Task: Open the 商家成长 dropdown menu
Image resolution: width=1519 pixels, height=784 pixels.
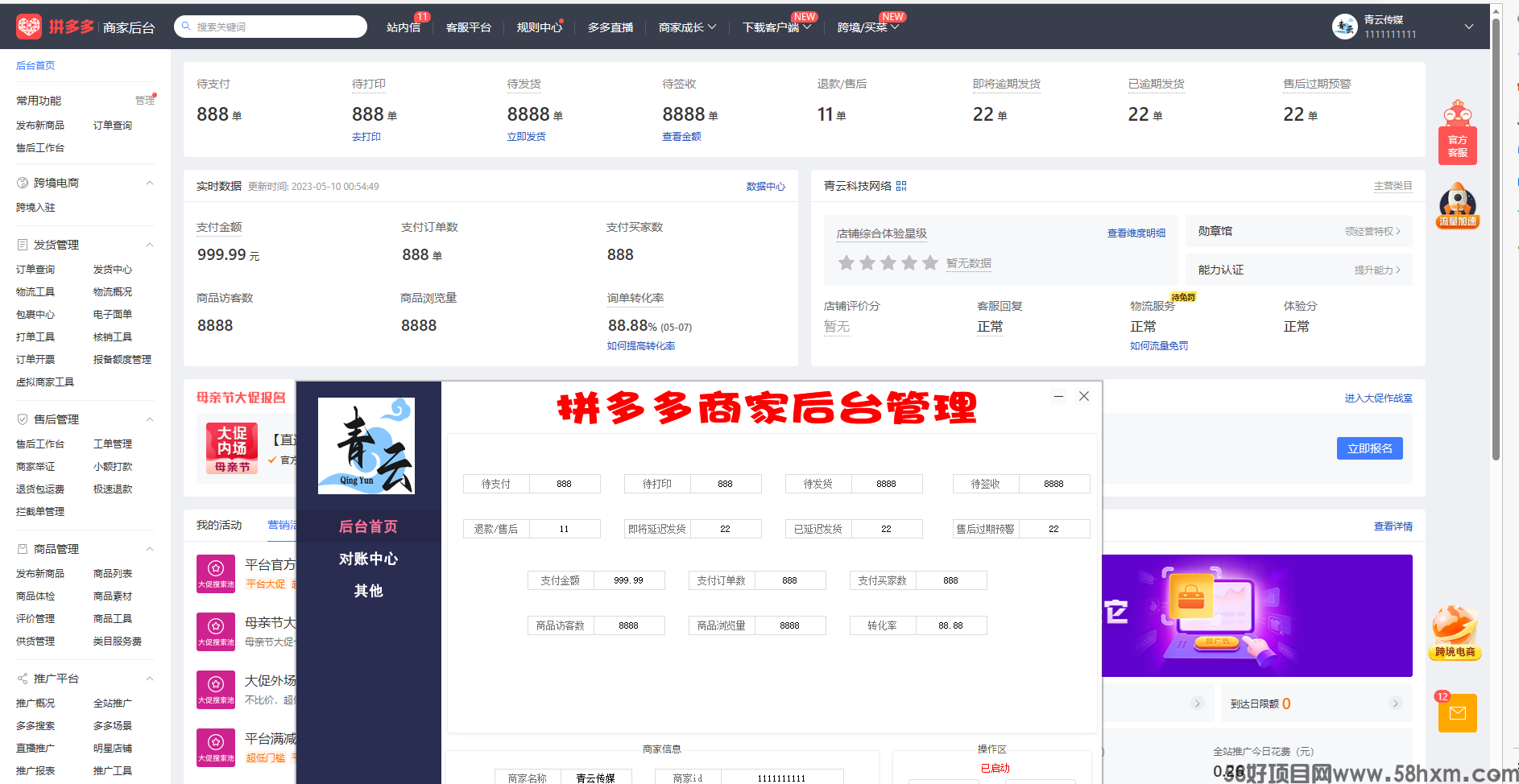Action: pyautogui.click(x=687, y=27)
